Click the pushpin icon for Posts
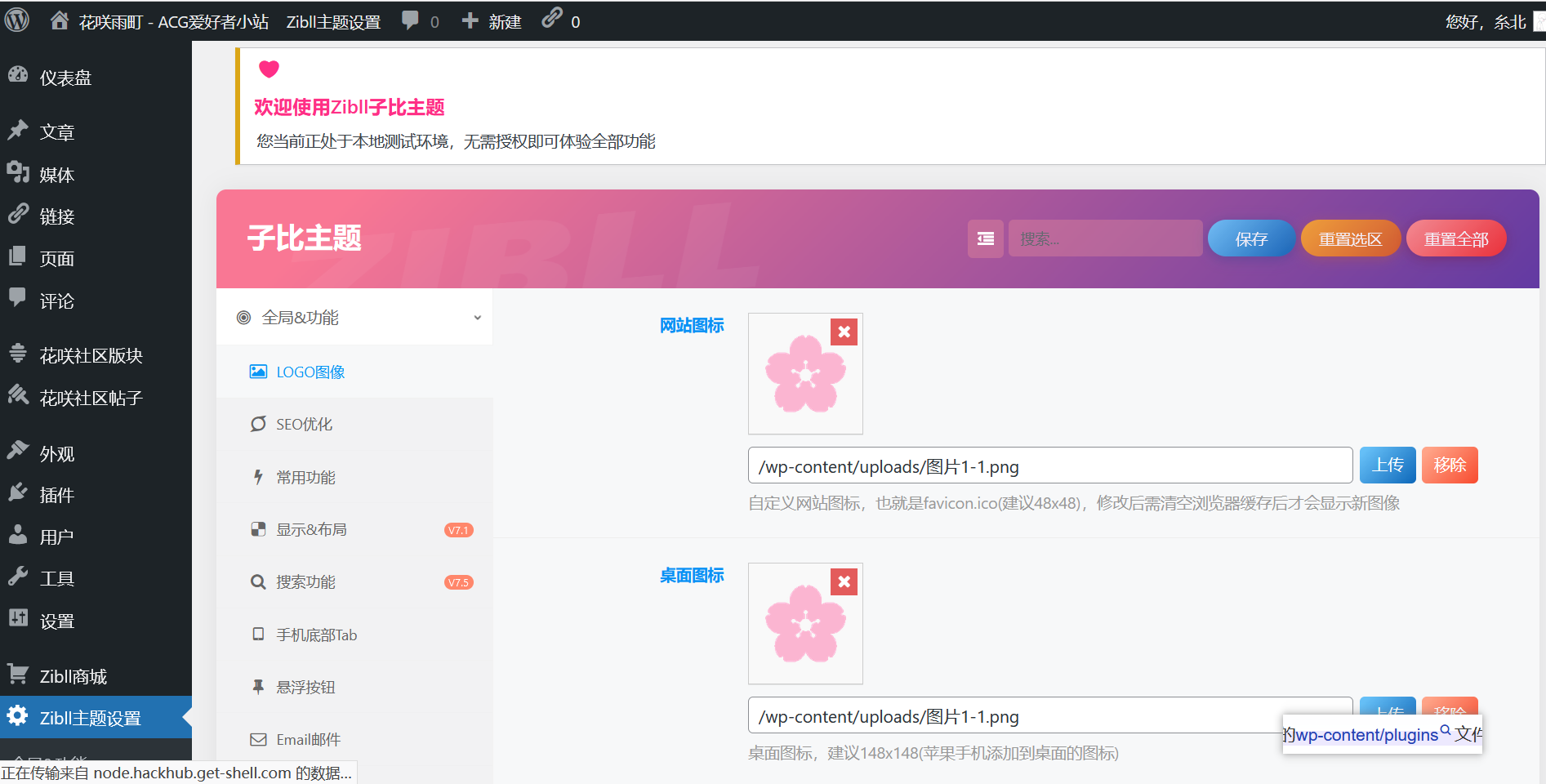The width and height of the screenshot is (1546, 784). (x=18, y=131)
